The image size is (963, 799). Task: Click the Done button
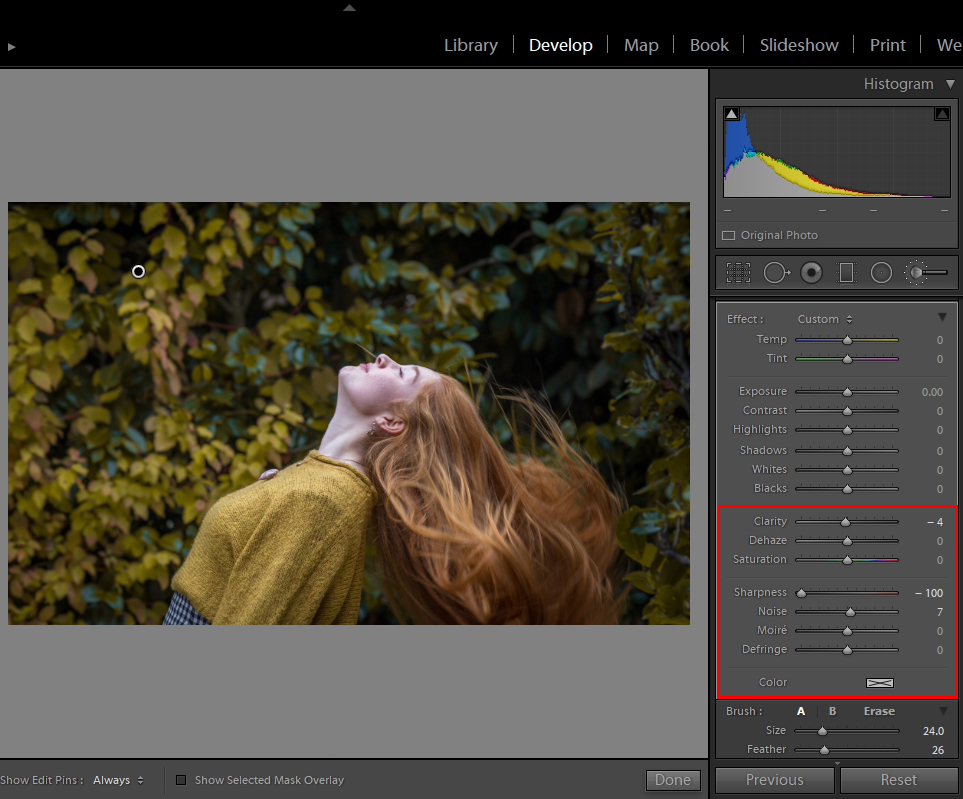pos(673,780)
